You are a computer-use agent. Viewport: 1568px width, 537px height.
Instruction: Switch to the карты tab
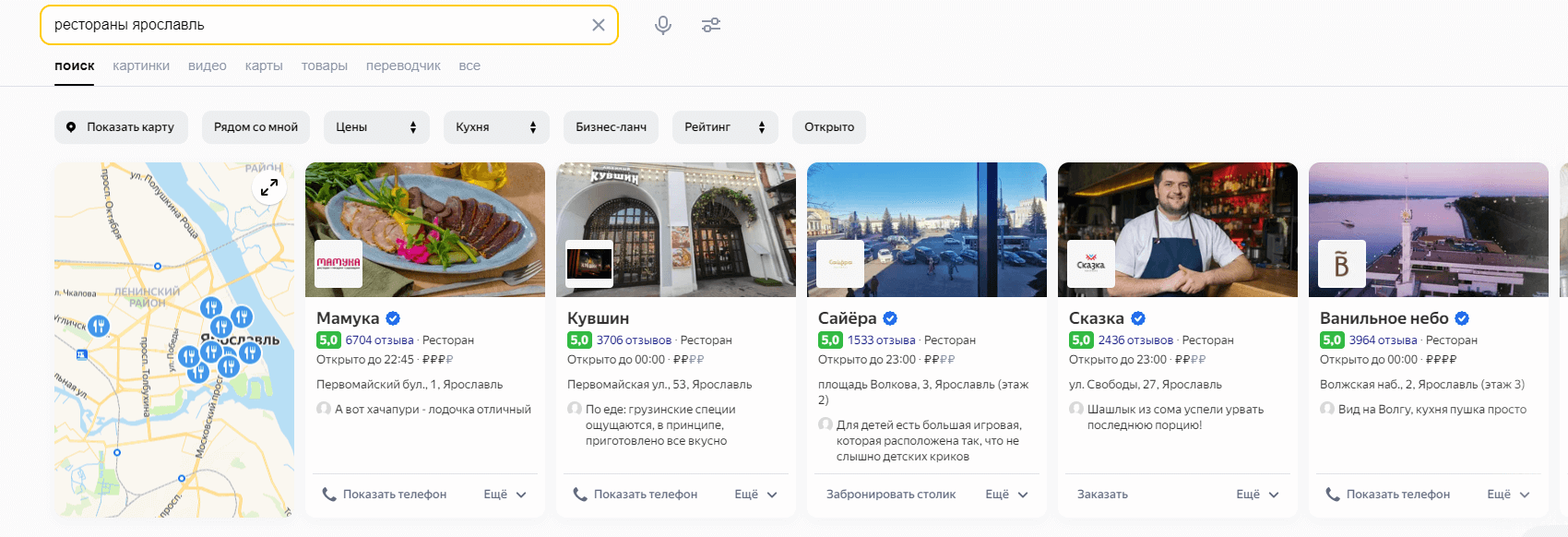264,66
